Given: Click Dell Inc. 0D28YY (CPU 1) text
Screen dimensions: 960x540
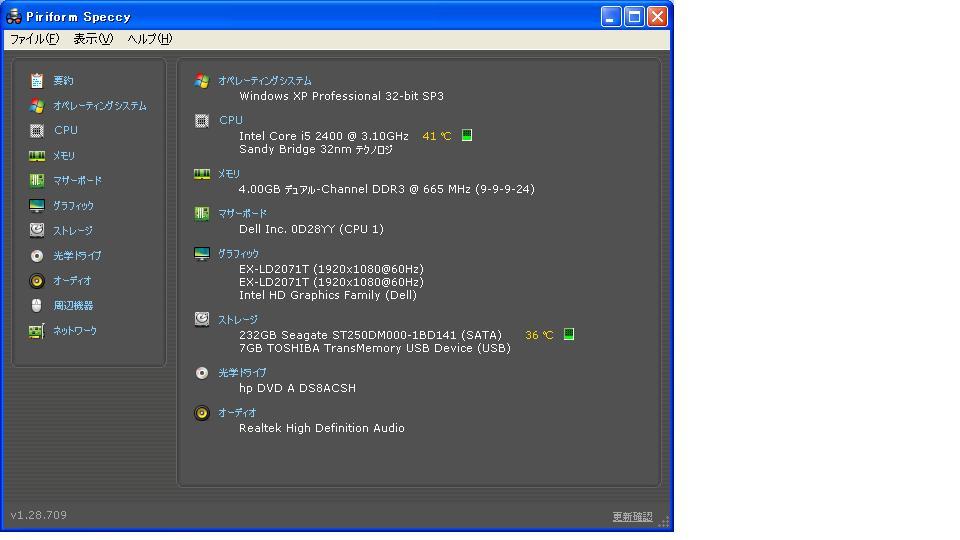Looking at the screenshot, I should (x=311, y=229).
